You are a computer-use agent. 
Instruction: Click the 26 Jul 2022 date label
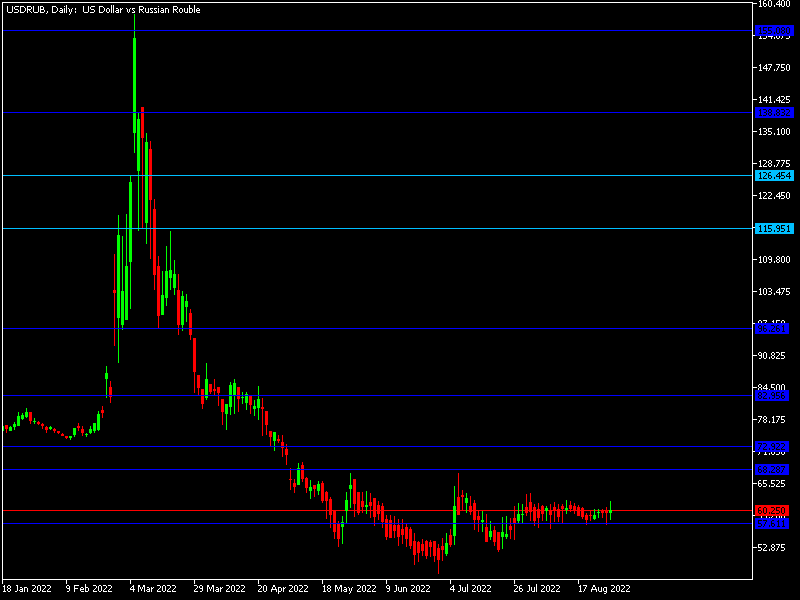pyautogui.click(x=537, y=588)
